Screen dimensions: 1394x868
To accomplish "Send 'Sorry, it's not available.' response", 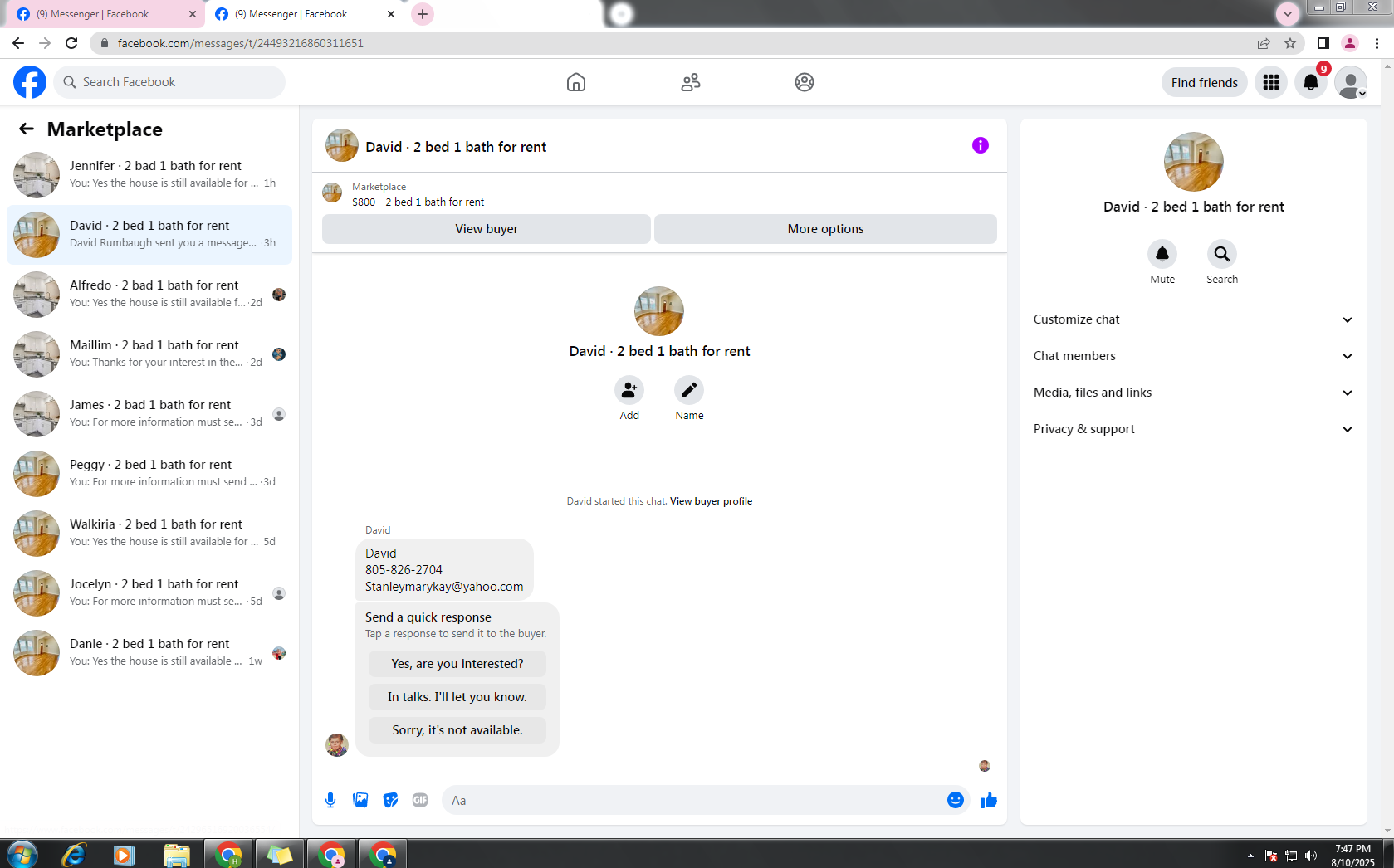I will (x=457, y=730).
